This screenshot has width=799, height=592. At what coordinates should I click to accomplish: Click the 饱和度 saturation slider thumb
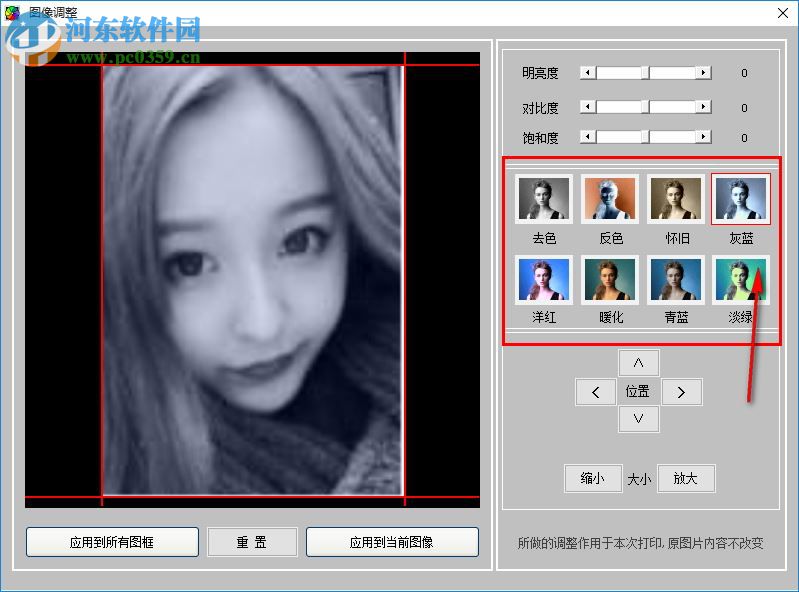coord(645,137)
